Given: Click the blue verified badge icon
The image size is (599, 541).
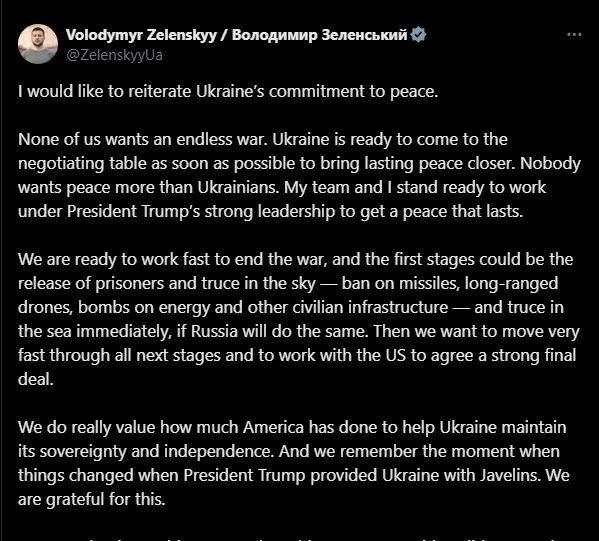Looking at the screenshot, I should tap(418, 35).
